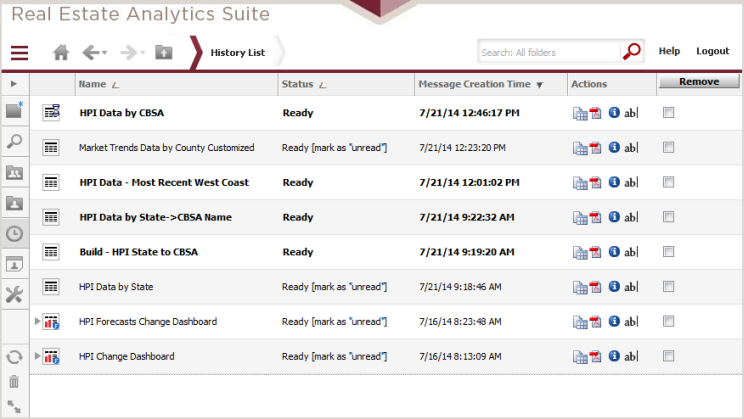
Task: Click the HPI Forecasts Change Dashboard document icon
Action: click(x=51, y=322)
